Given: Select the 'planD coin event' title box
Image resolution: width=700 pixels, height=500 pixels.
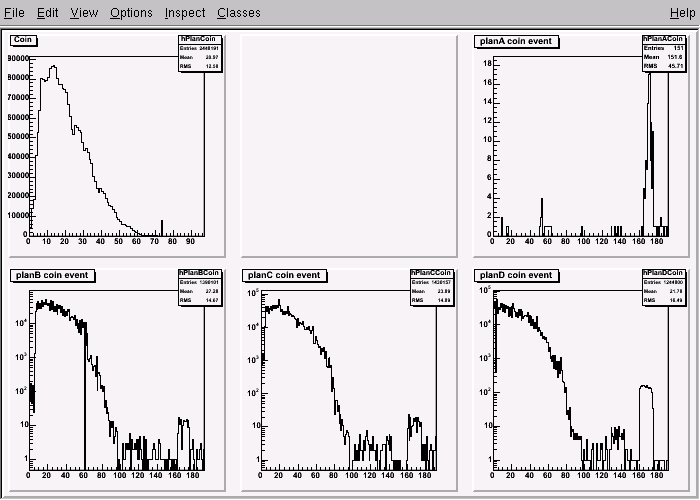Looking at the screenshot, I should coord(517,275).
